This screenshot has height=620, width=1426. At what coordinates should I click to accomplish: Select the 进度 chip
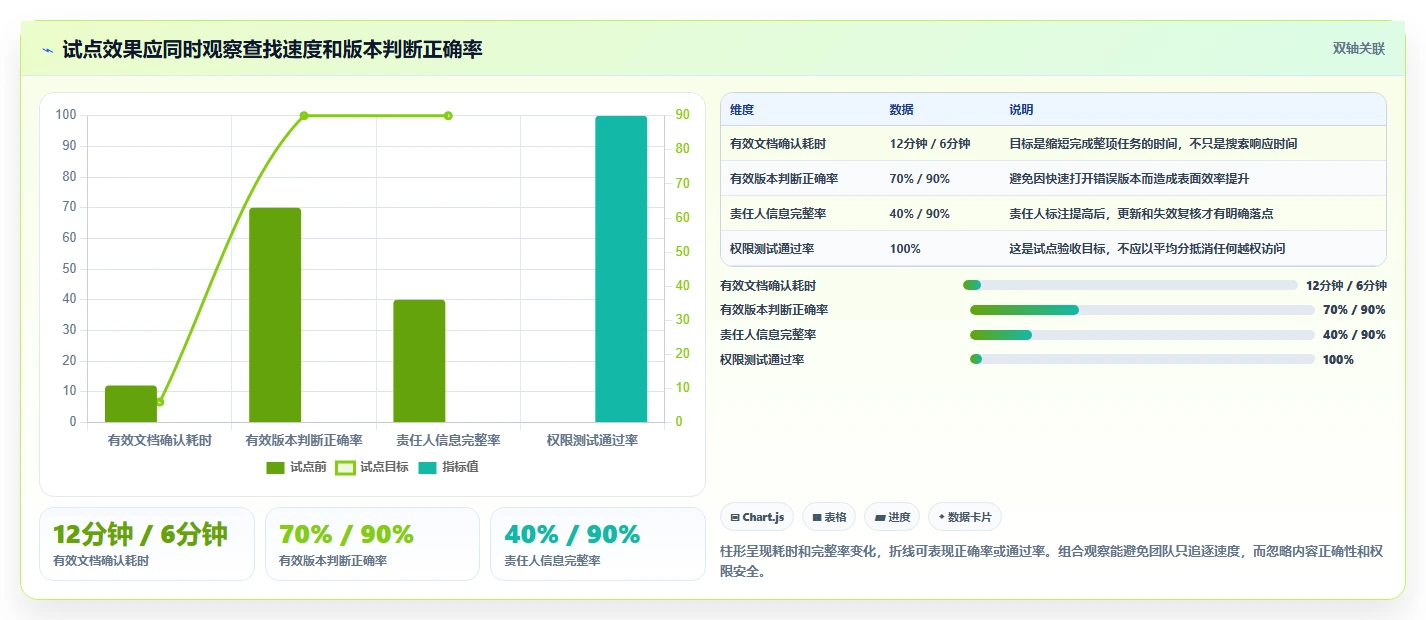(892, 517)
